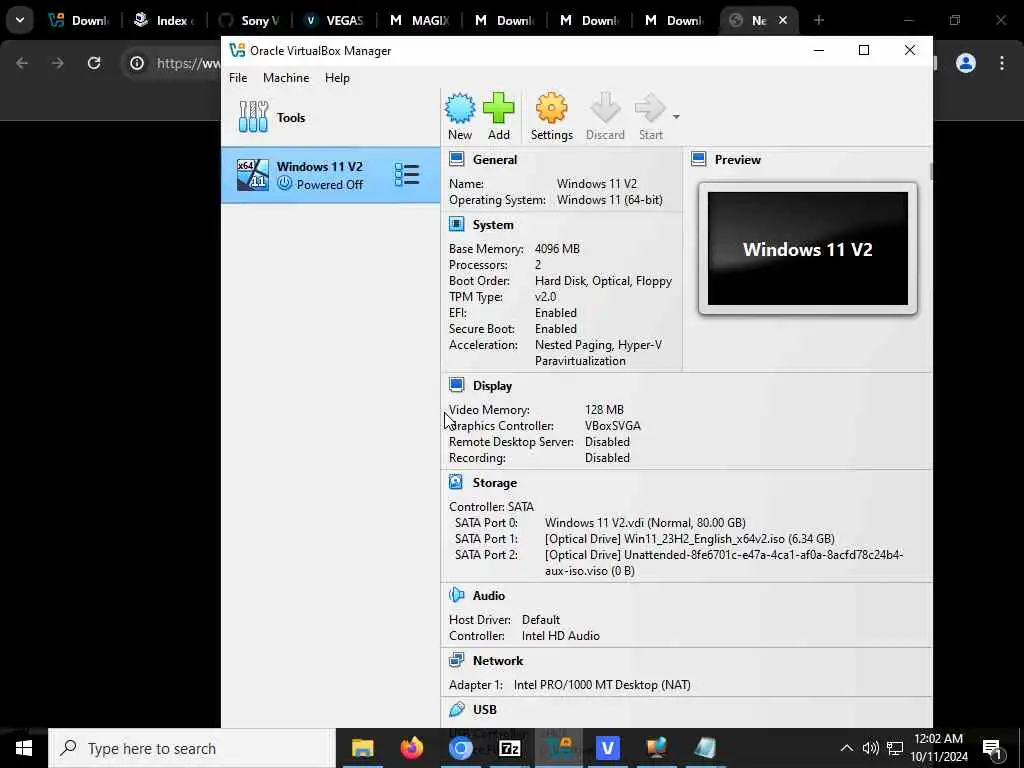Click the Discard toolbar icon
Screen dimensions: 1024x768
(605, 108)
